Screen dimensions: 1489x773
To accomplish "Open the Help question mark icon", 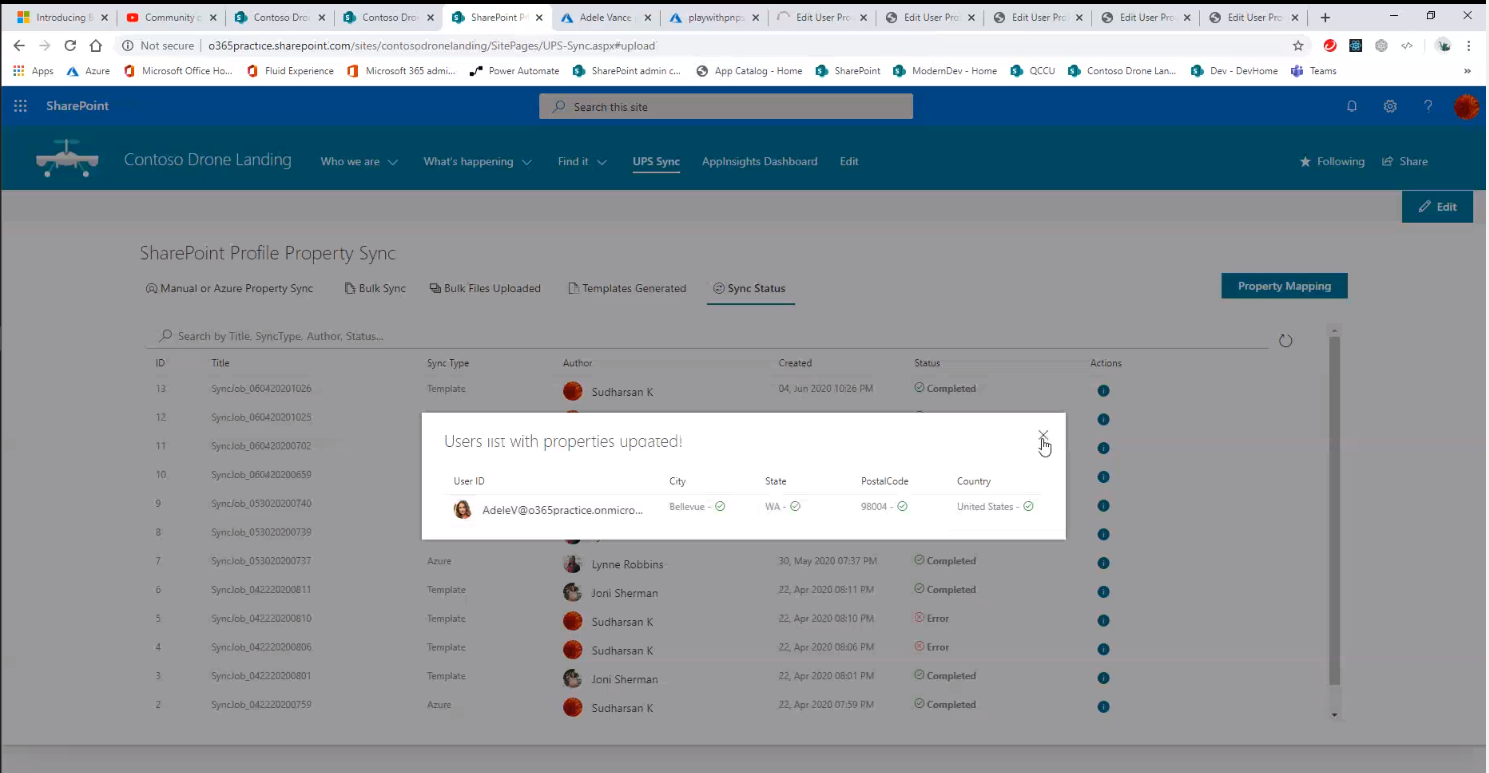I will pyautogui.click(x=1428, y=106).
